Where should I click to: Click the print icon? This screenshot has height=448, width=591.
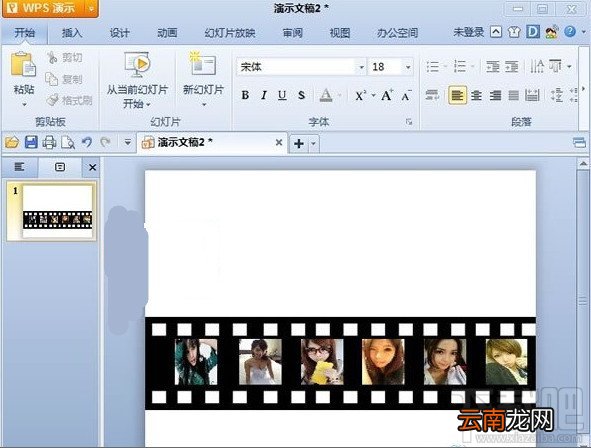49,142
